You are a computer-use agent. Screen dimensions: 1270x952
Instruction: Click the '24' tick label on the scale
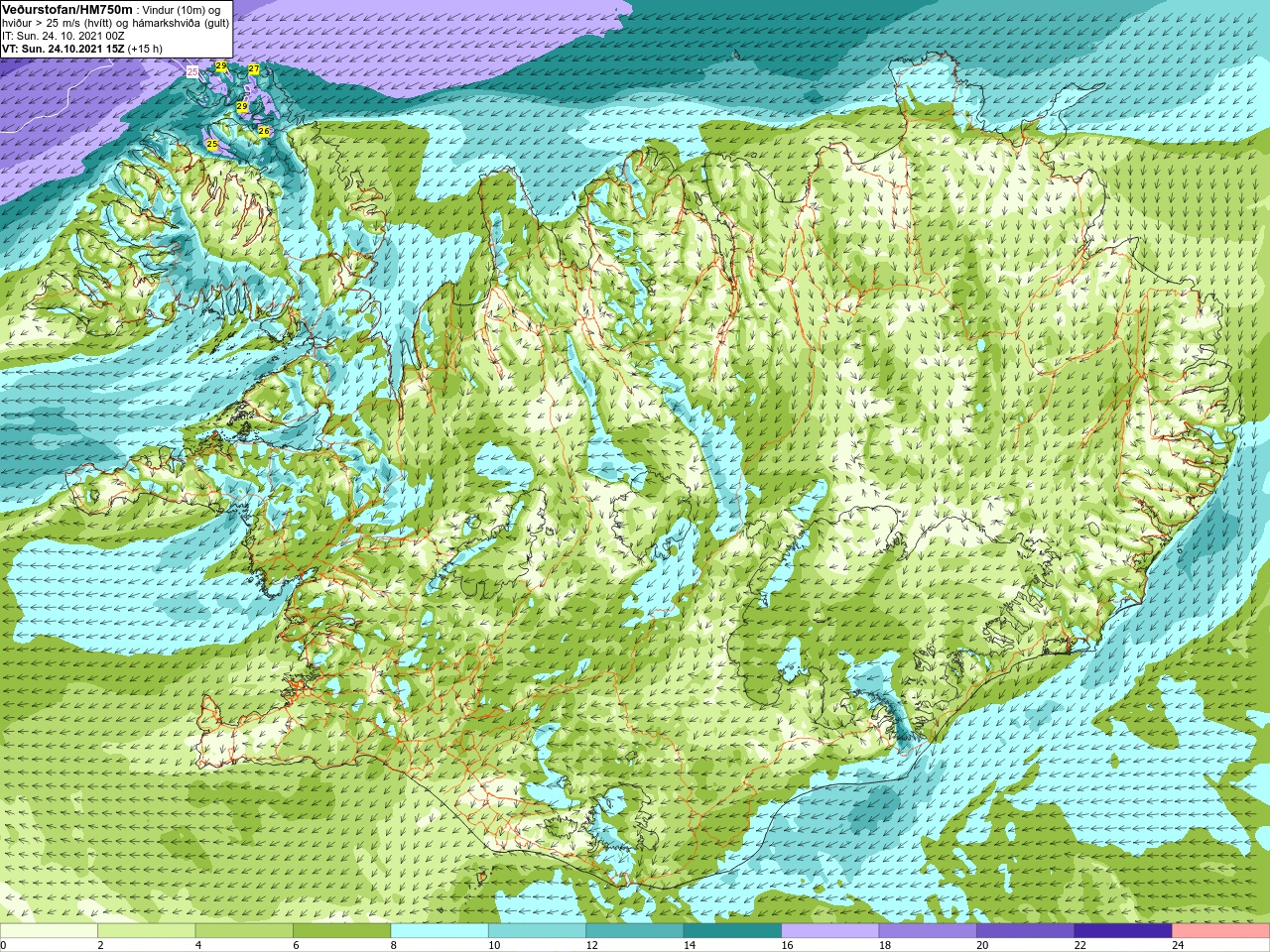[x=1179, y=945]
